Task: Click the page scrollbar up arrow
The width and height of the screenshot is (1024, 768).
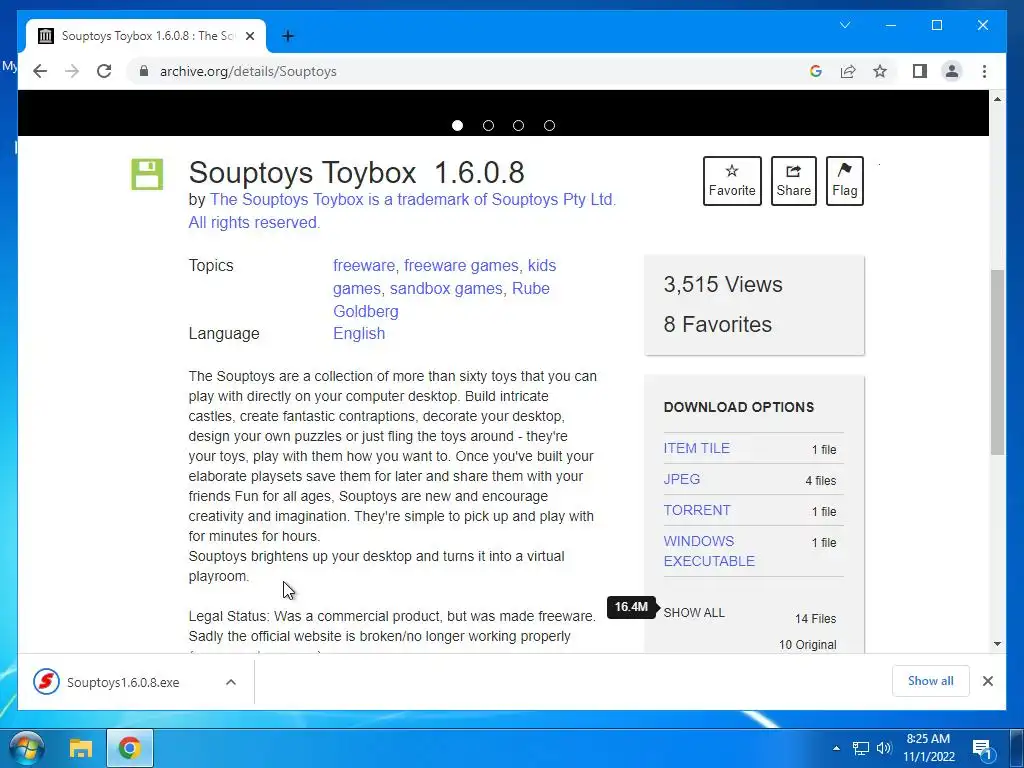Action: 997,99
